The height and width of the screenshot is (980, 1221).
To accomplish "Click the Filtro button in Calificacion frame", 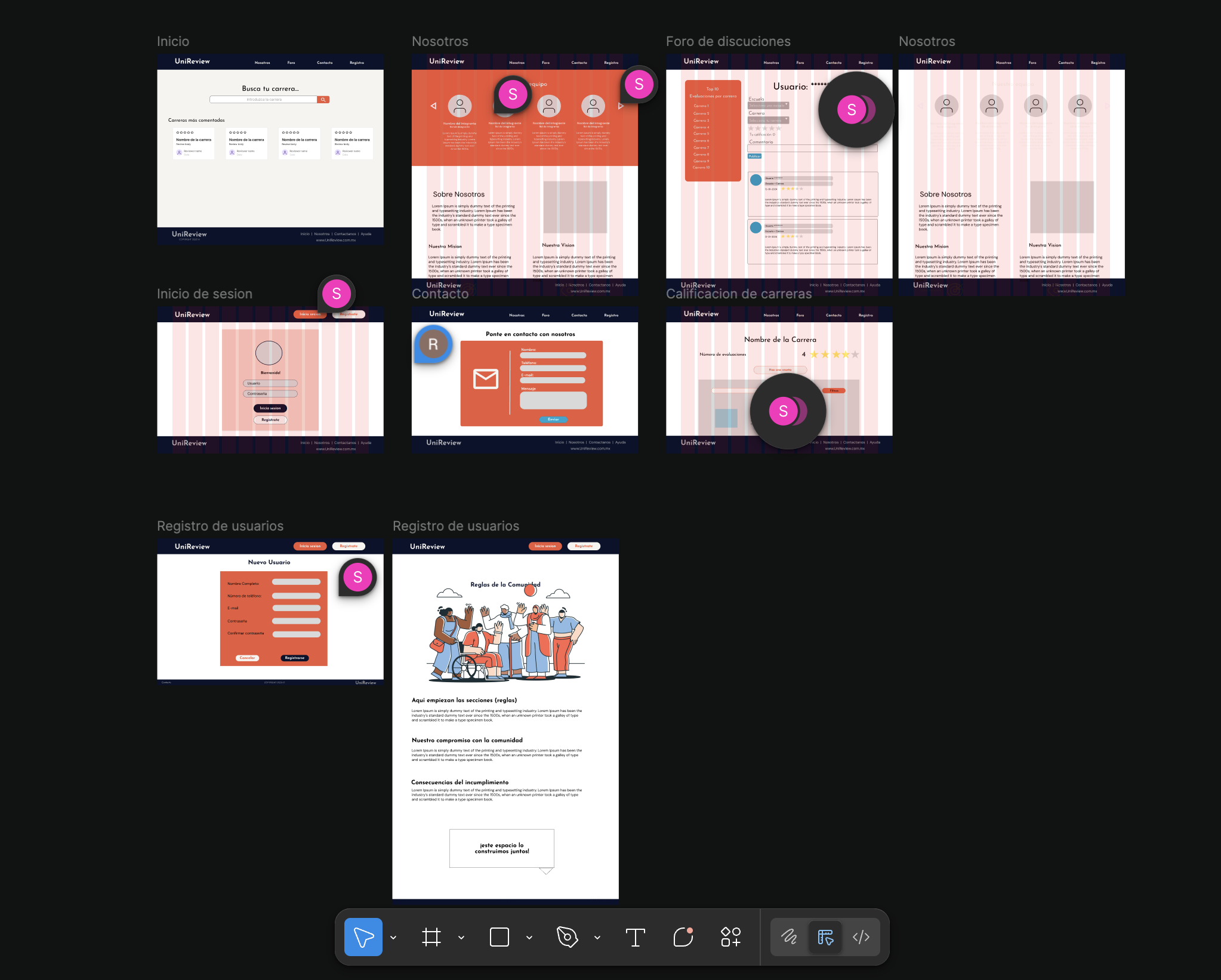I will (834, 390).
